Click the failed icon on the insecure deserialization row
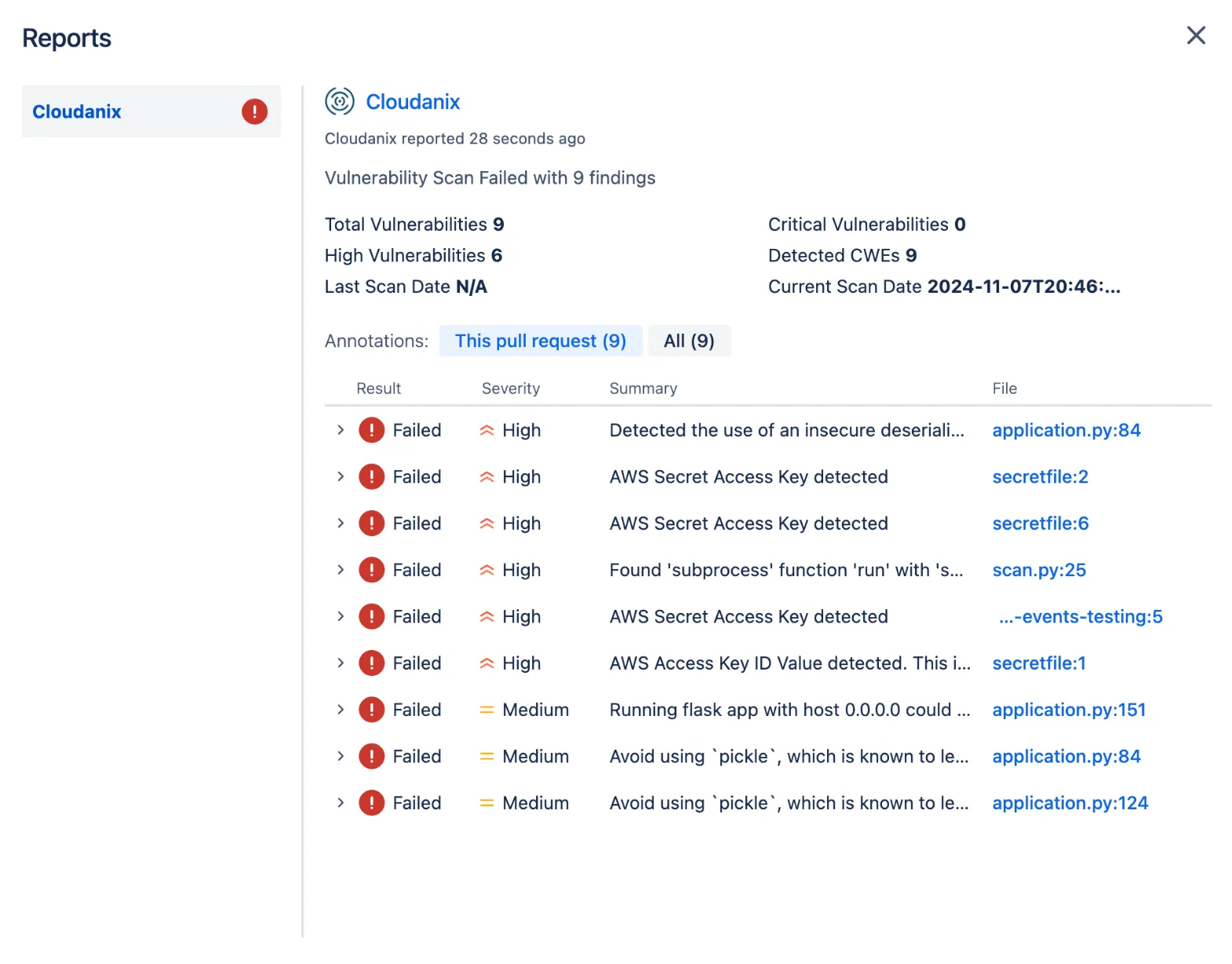Viewport: 1232px width, 964px height. coord(371,430)
